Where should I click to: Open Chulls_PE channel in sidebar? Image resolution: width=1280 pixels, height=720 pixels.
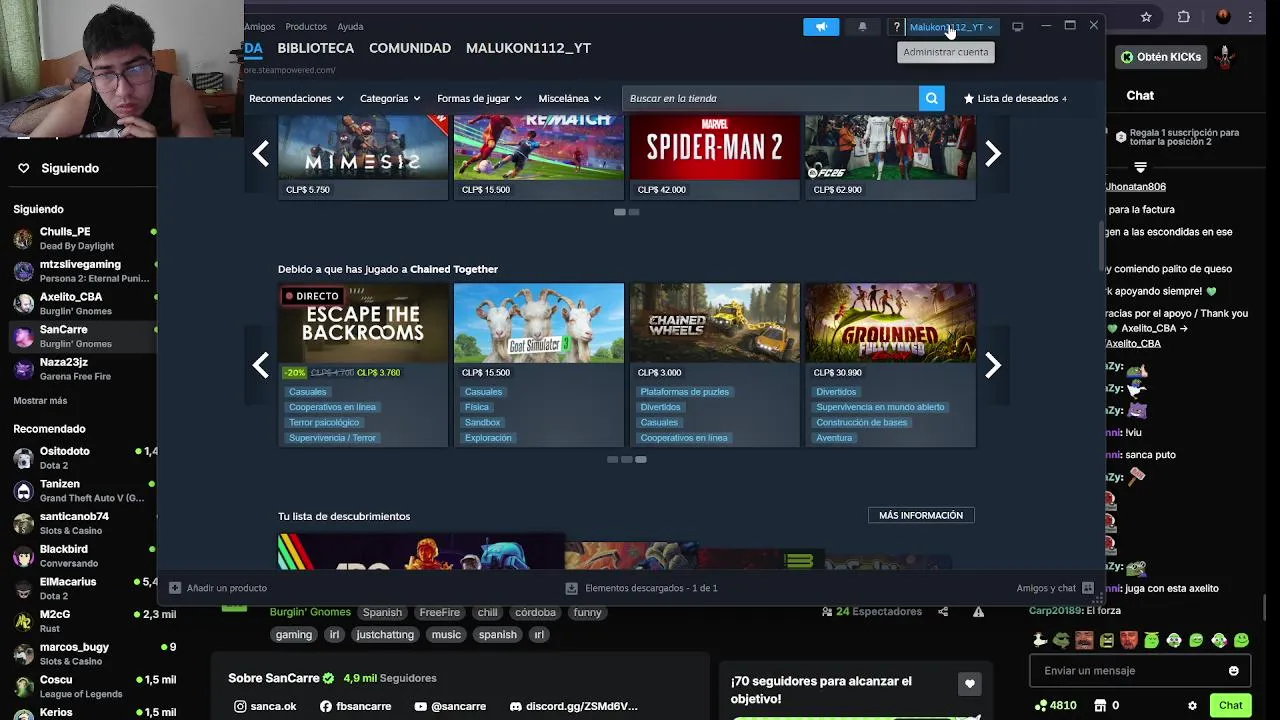point(80,238)
